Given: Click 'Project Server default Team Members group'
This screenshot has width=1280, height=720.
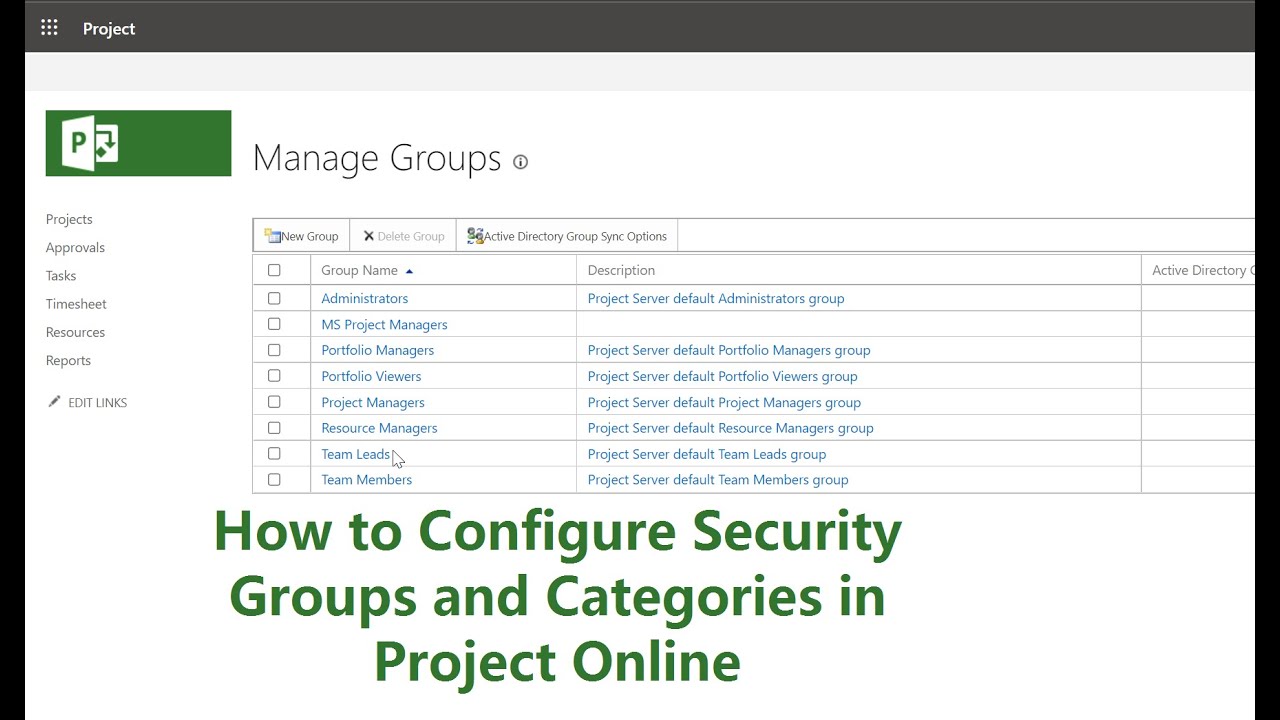Looking at the screenshot, I should (718, 480).
